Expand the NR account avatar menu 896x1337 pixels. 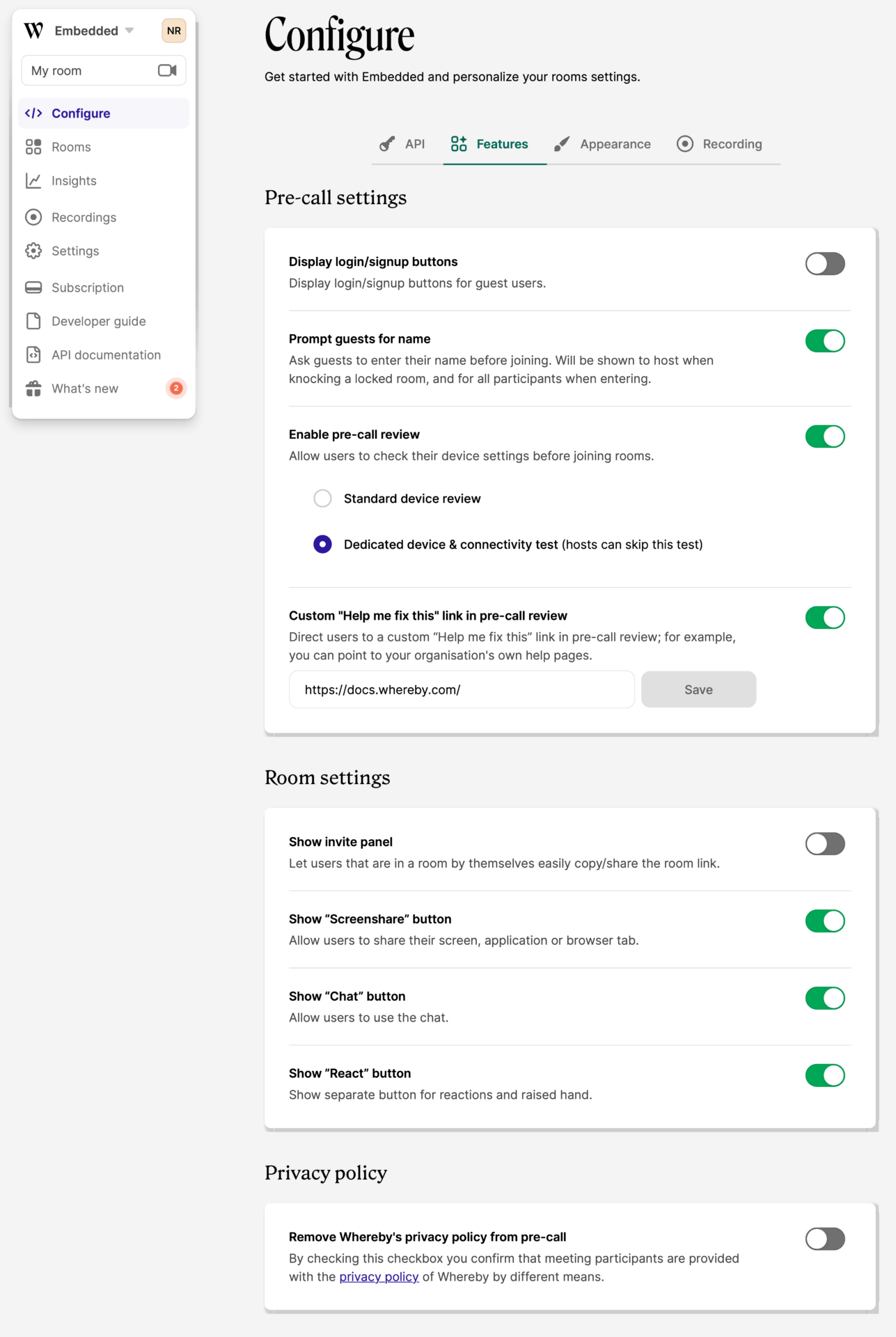(x=173, y=31)
